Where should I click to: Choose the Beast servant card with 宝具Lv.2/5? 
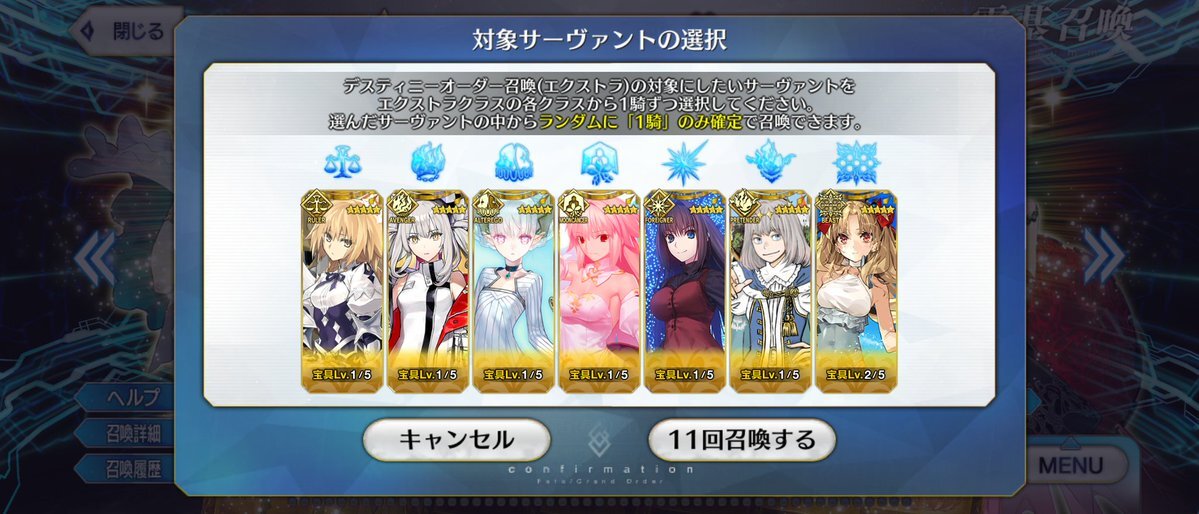(x=856, y=291)
